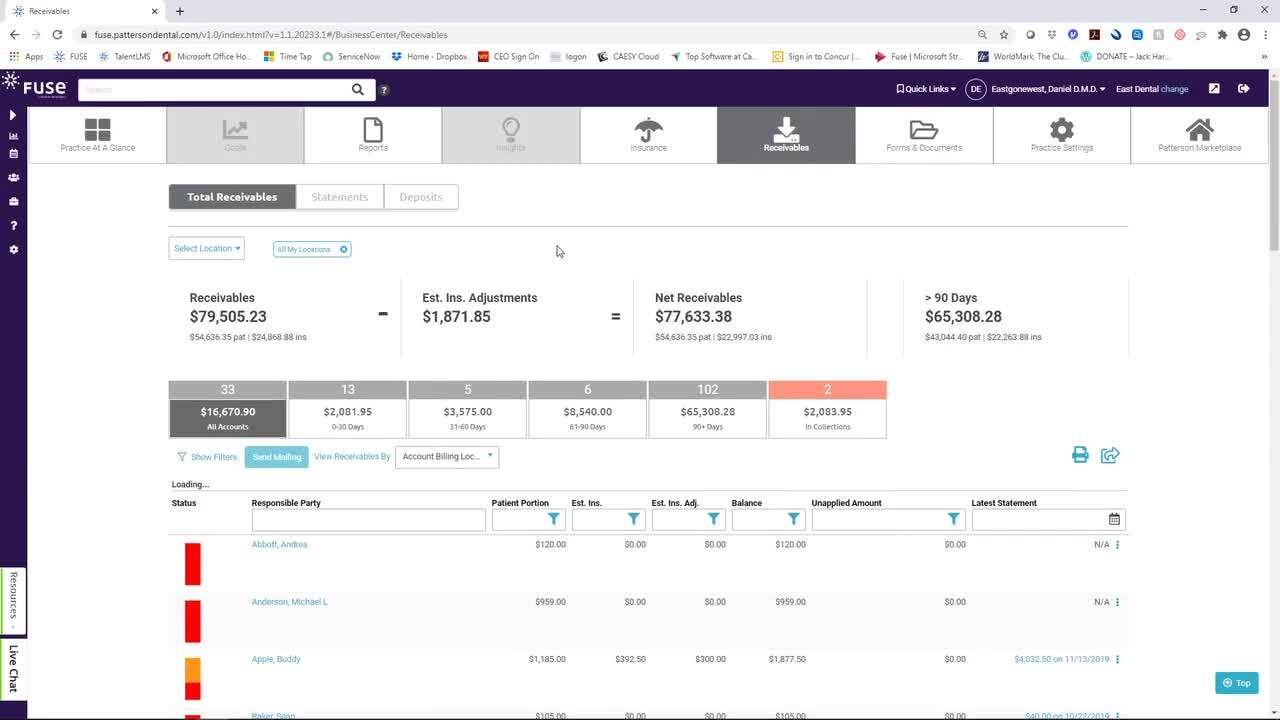
Task: Open Practice Settings gear tile
Action: (x=1062, y=135)
